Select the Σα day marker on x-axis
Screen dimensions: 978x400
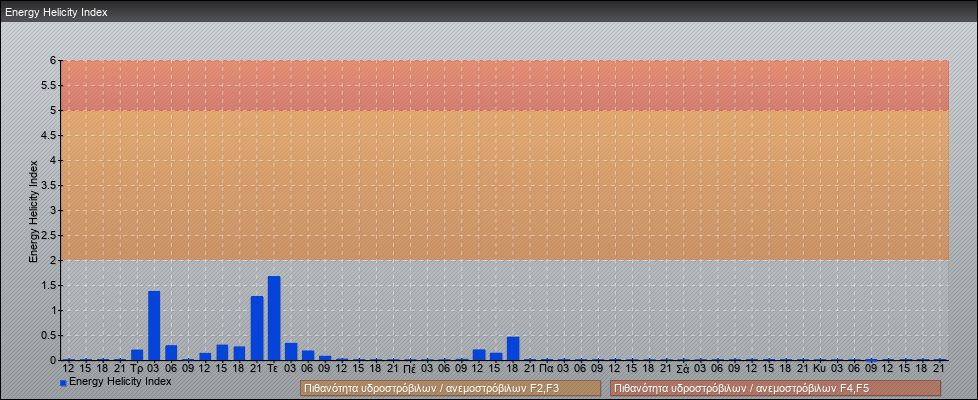pos(682,368)
